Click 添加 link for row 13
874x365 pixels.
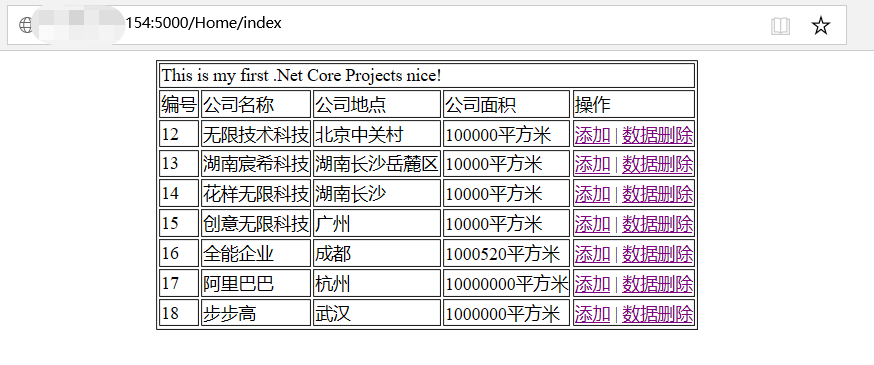pos(592,164)
